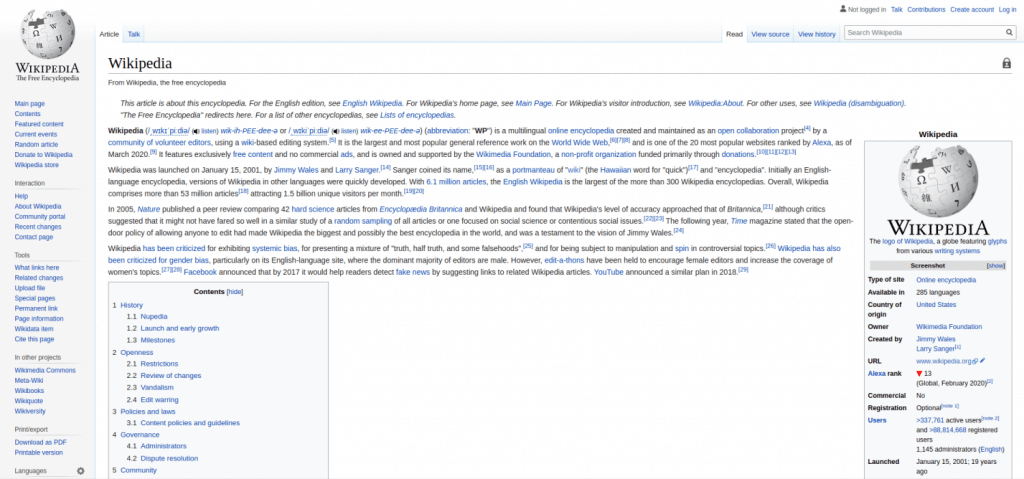Open Lists of encyclopedias link

click(x=417, y=114)
